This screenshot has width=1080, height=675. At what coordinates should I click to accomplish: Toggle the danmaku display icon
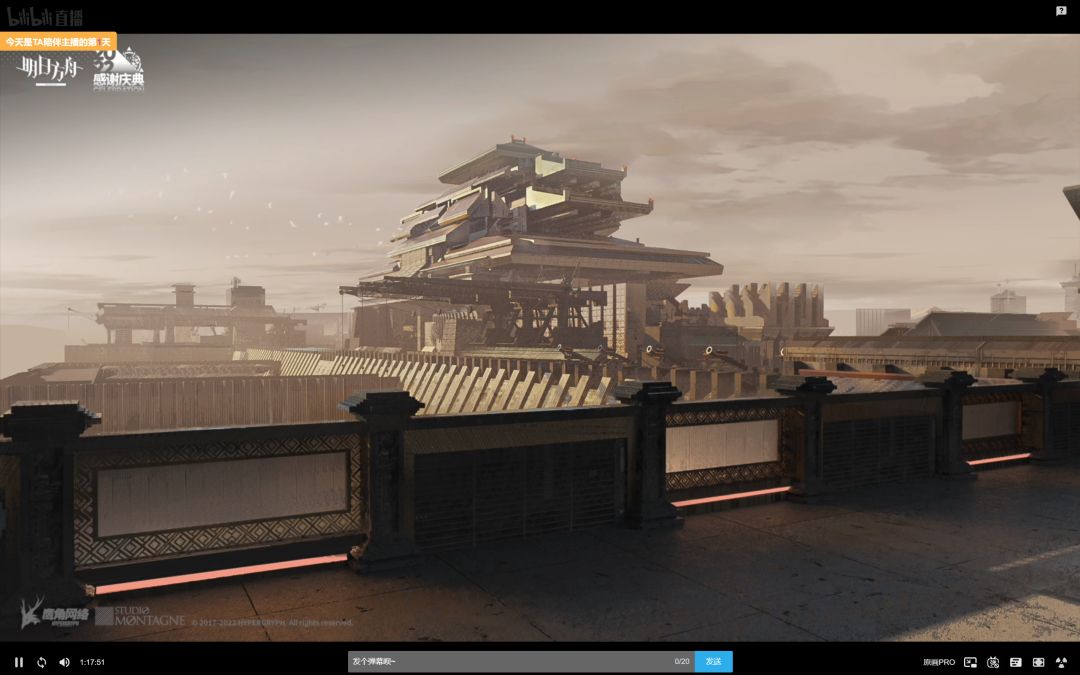[x=1015, y=662]
